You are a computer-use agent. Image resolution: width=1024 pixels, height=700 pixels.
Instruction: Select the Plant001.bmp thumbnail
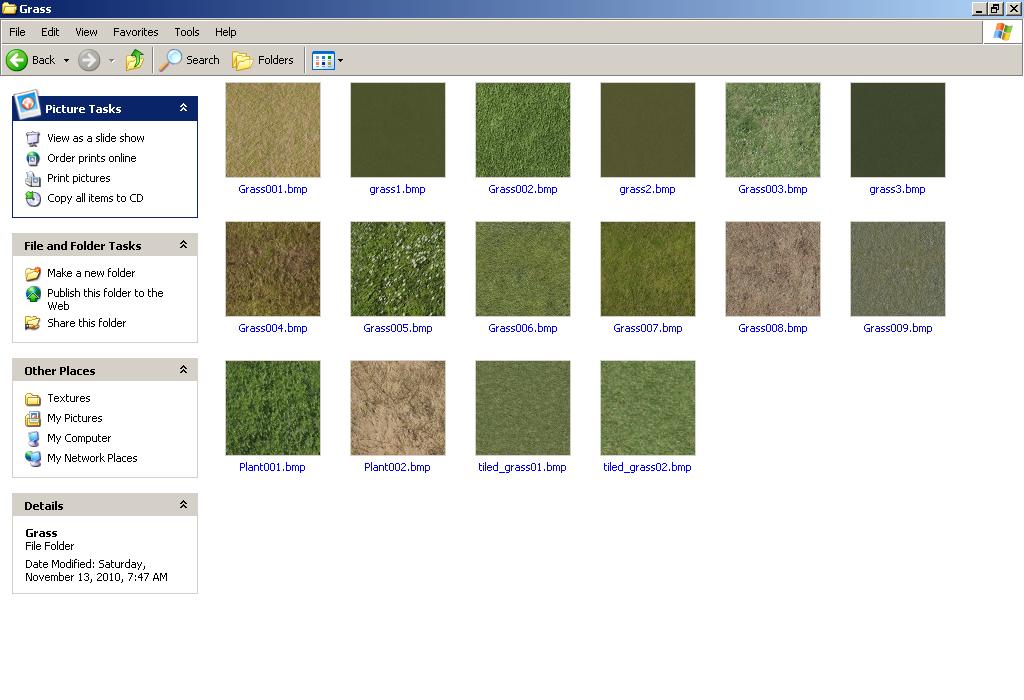[273, 408]
